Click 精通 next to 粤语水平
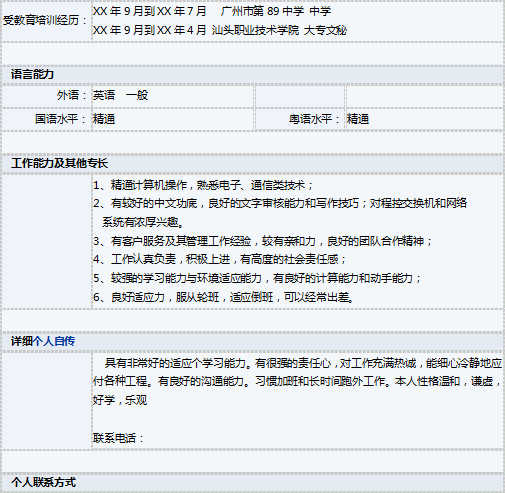The height and width of the screenshot is (493, 505). 358,119
